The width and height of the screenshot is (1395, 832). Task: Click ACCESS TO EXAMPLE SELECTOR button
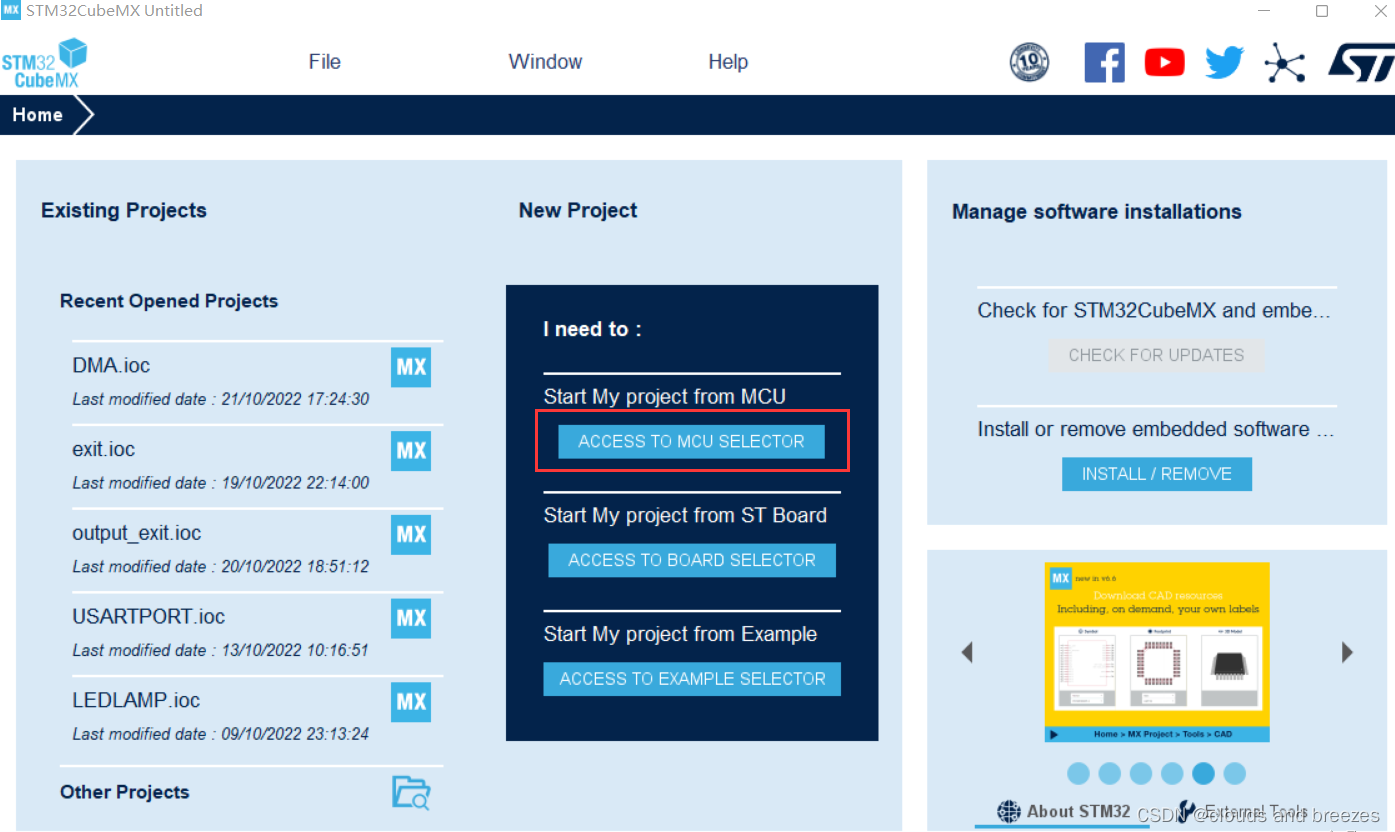[x=692, y=679]
